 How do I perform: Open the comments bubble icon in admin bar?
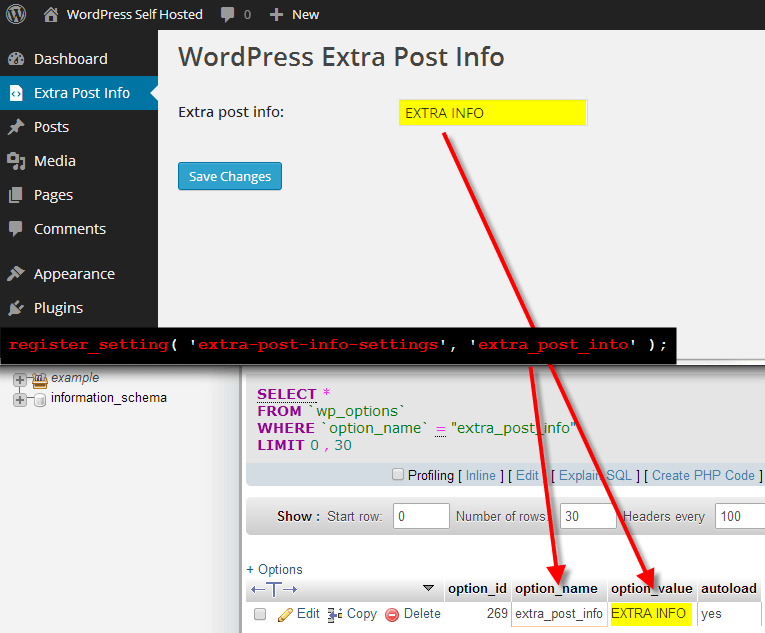click(227, 15)
